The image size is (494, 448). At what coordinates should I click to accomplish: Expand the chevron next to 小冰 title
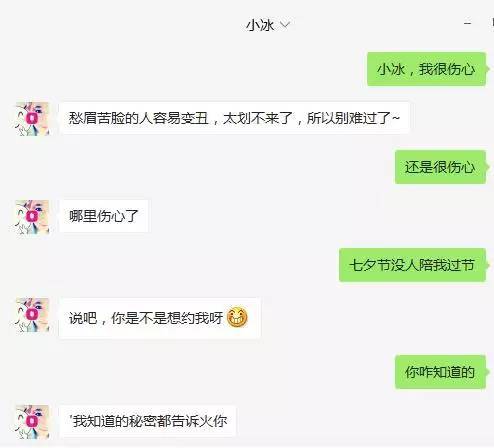coord(285,25)
